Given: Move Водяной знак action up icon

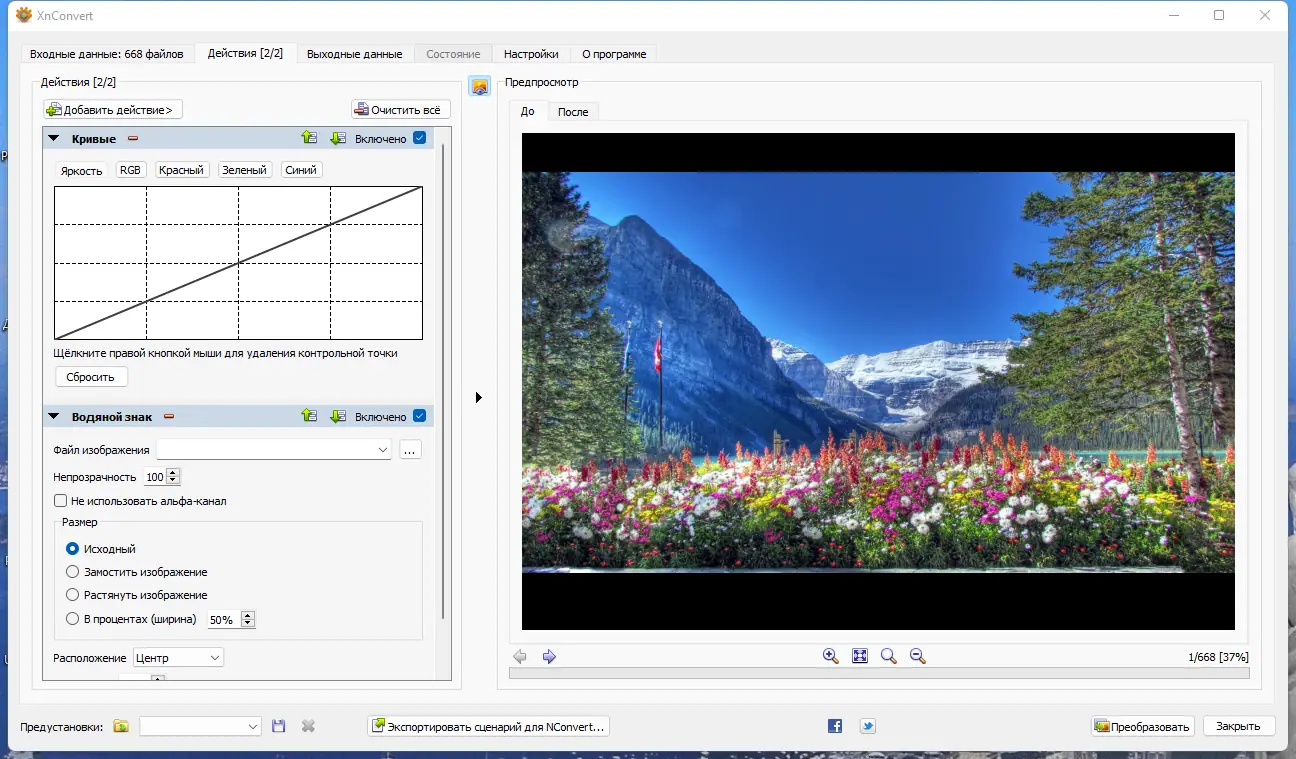Looking at the screenshot, I should 309,416.
